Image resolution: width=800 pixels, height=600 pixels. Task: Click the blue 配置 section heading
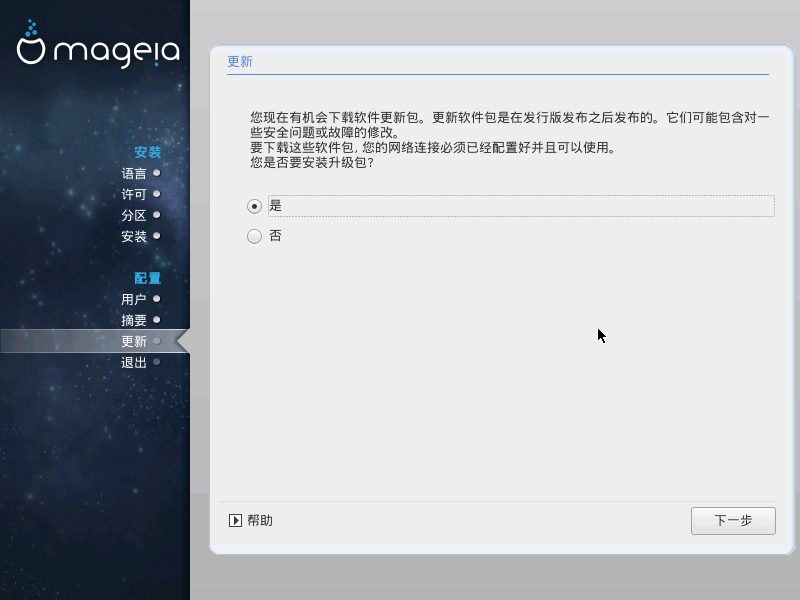147,278
